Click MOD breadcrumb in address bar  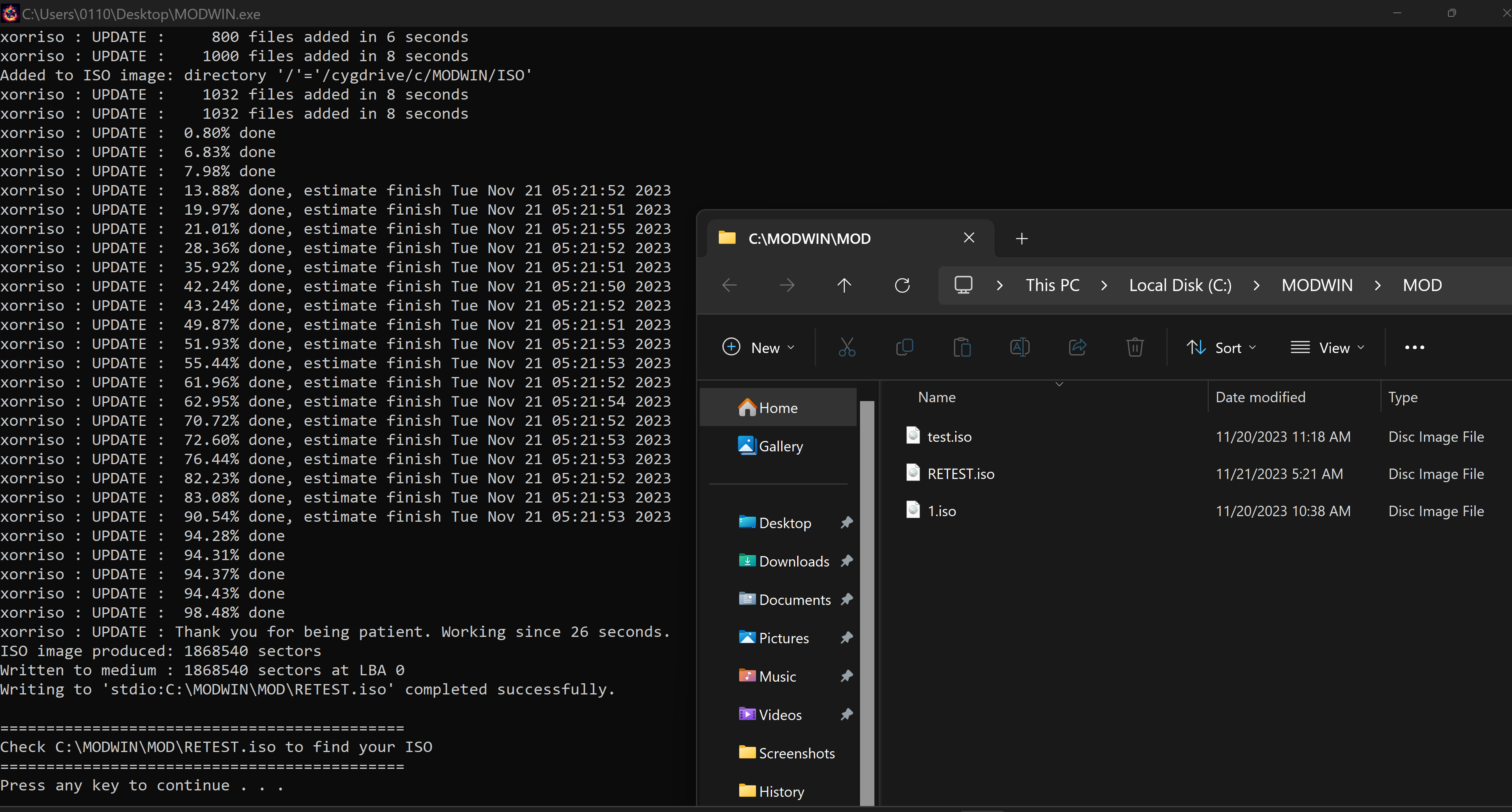click(1422, 285)
